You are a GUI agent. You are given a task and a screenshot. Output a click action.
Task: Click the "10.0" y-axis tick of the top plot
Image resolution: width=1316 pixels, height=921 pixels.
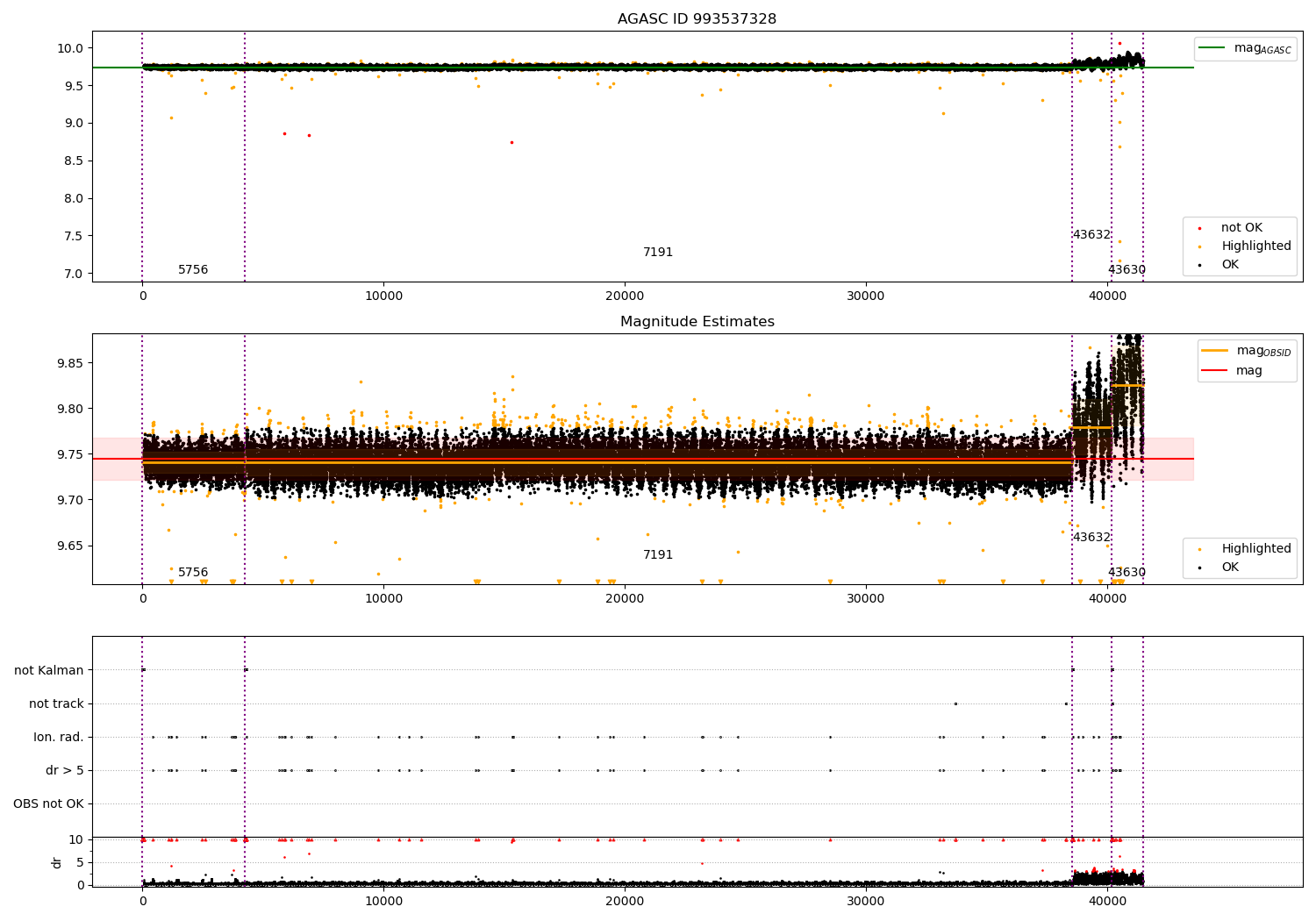click(72, 48)
